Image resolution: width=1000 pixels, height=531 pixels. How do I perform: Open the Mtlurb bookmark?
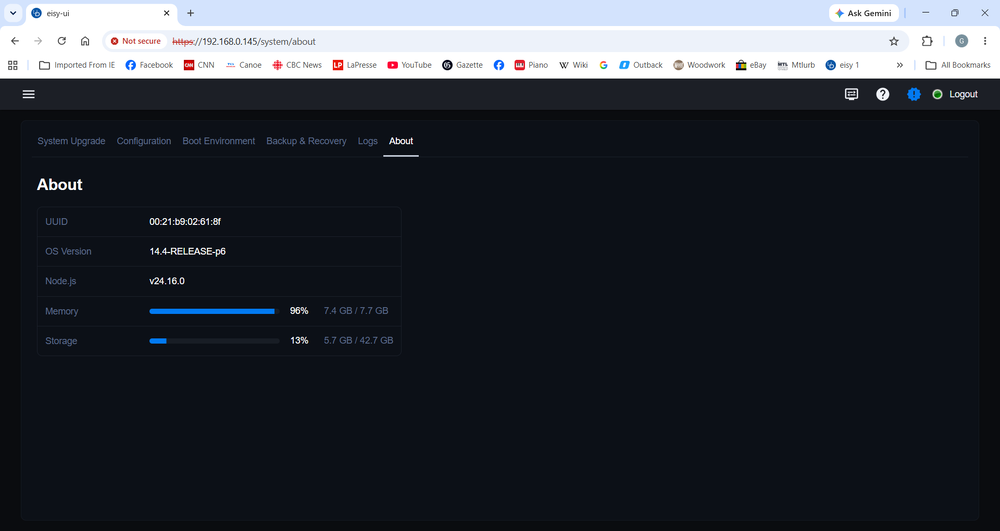click(796, 65)
